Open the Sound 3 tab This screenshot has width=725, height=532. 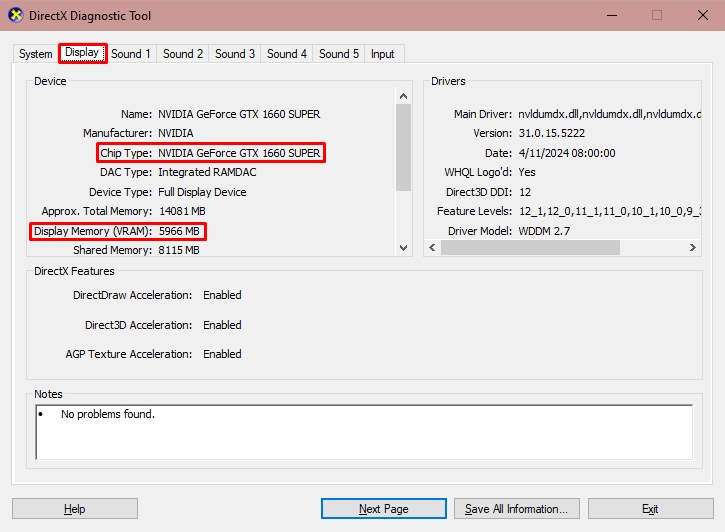tap(234, 54)
